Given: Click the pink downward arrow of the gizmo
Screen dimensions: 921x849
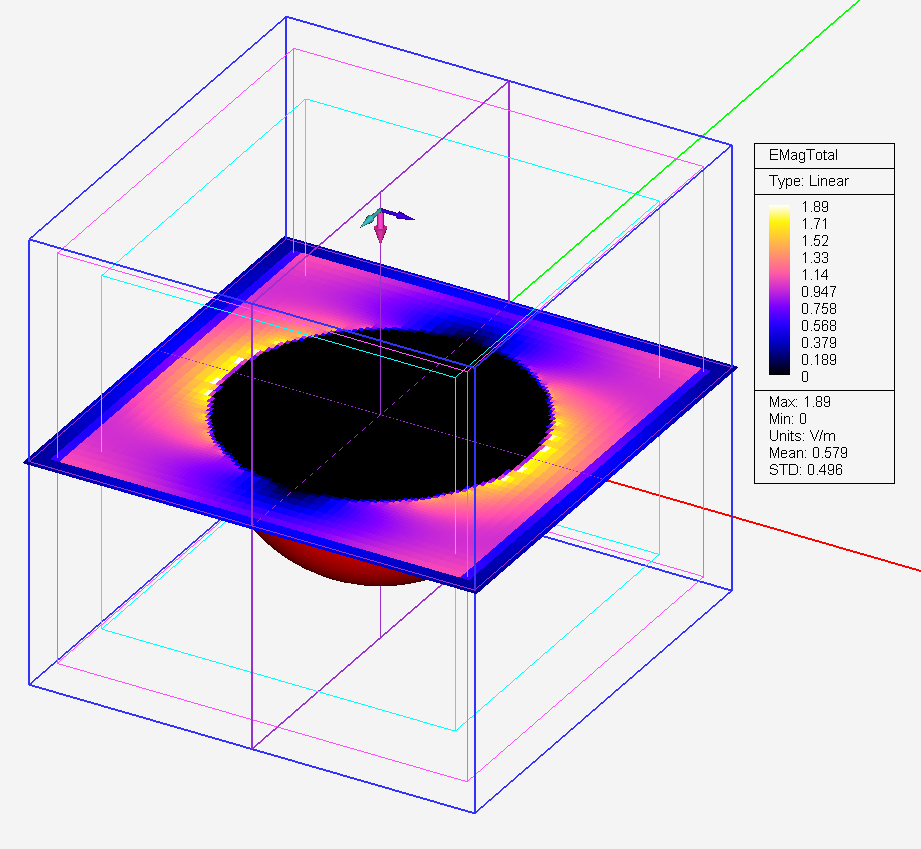Looking at the screenshot, I should click(380, 233).
